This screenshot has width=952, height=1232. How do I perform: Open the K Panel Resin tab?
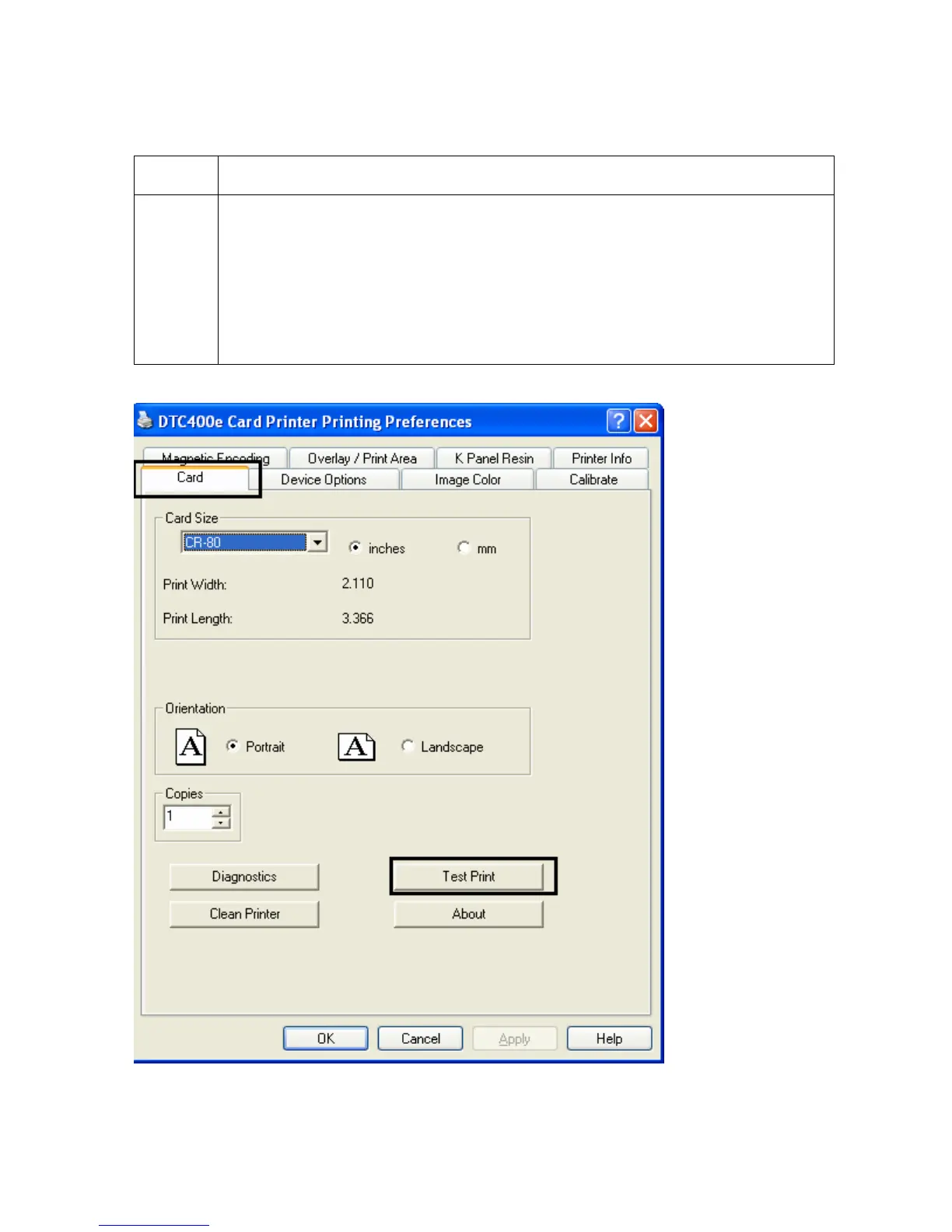click(x=494, y=458)
